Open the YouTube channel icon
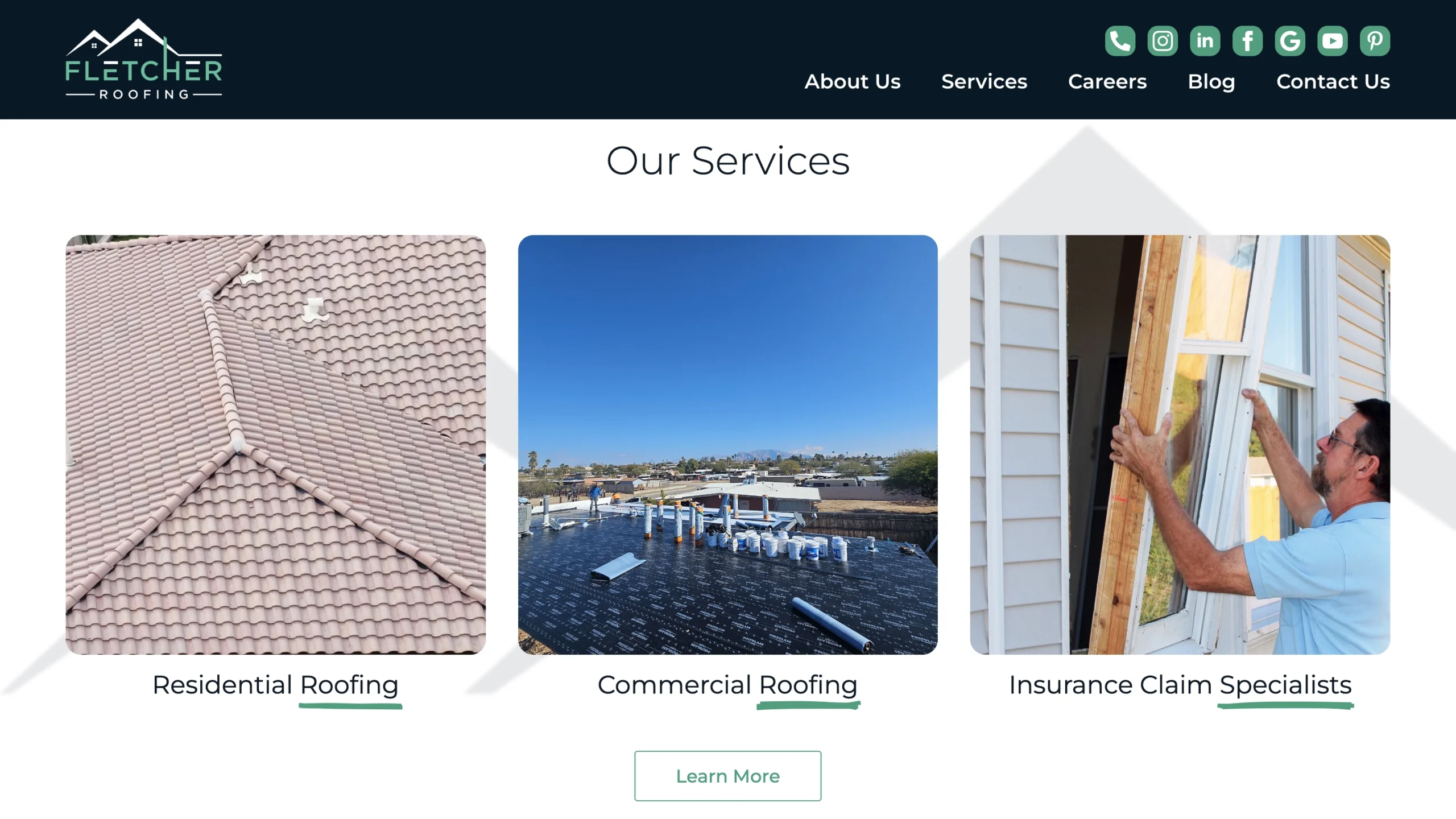 [1333, 41]
